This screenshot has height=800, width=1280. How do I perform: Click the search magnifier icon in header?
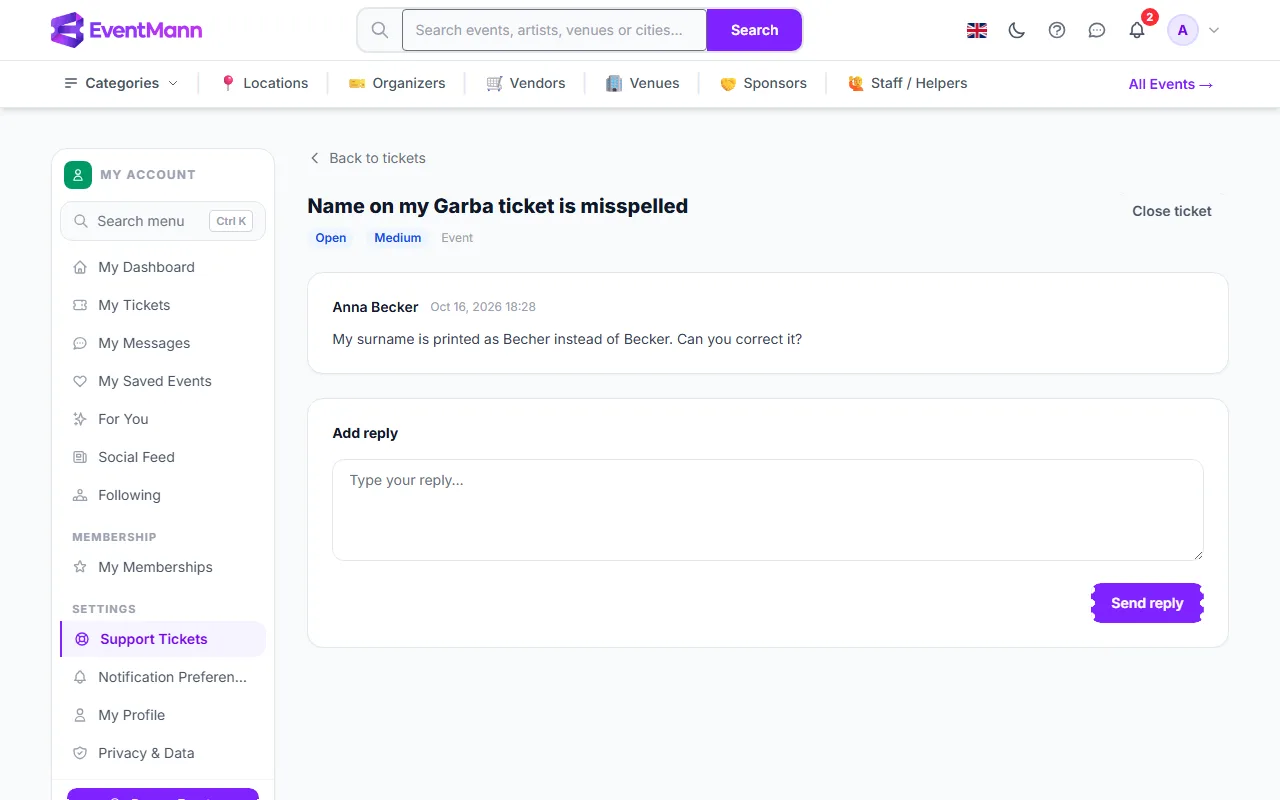tap(380, 30)
